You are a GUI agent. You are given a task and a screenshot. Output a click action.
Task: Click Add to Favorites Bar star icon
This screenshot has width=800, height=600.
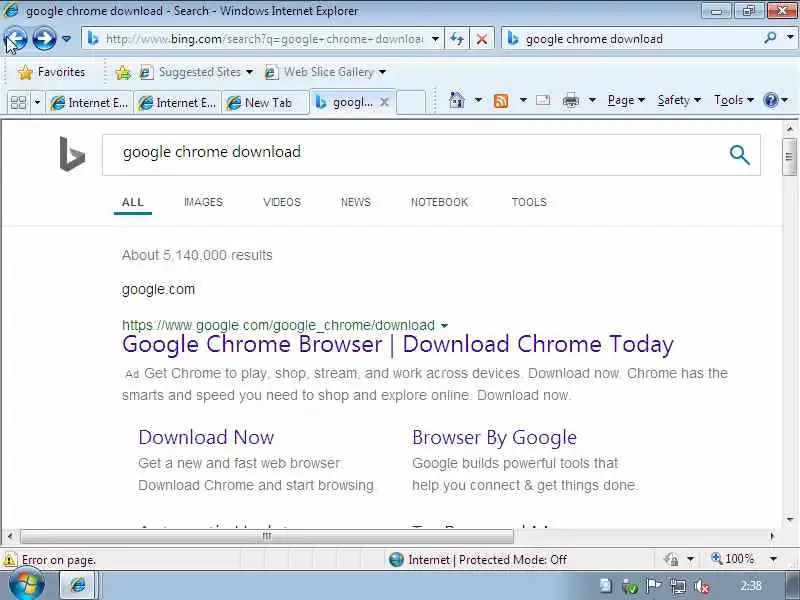tap(123, 72)
